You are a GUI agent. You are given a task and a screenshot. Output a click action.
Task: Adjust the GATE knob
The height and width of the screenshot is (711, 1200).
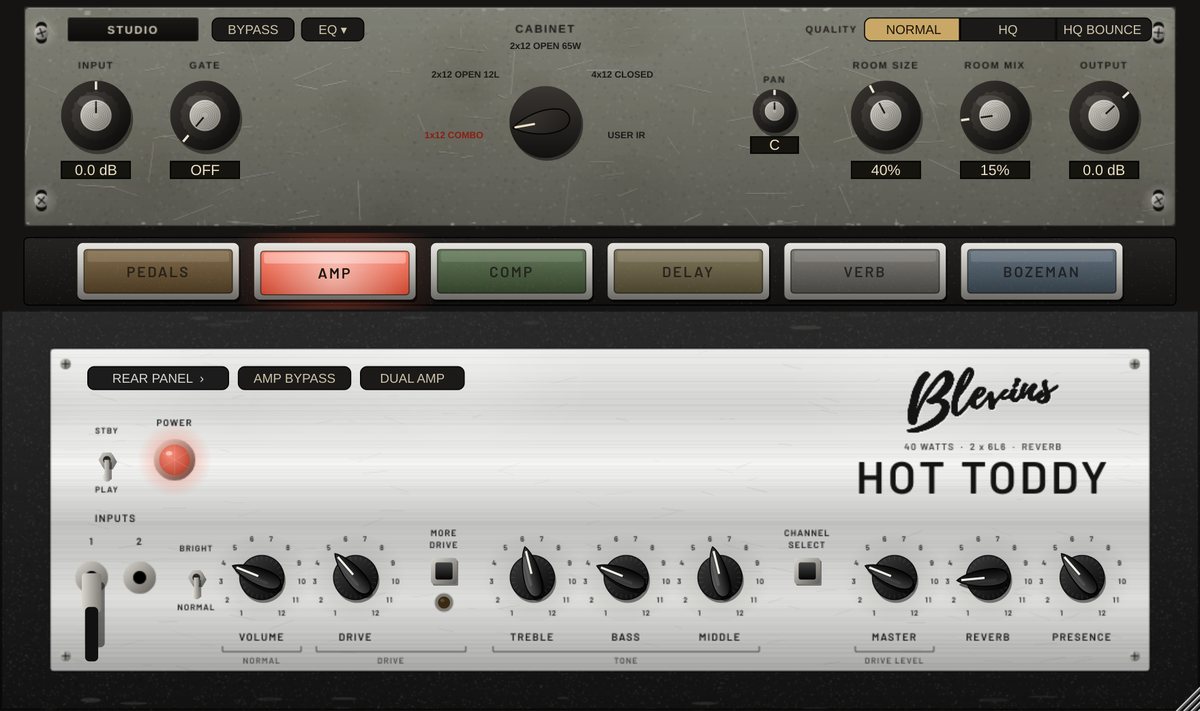(205, 116)
